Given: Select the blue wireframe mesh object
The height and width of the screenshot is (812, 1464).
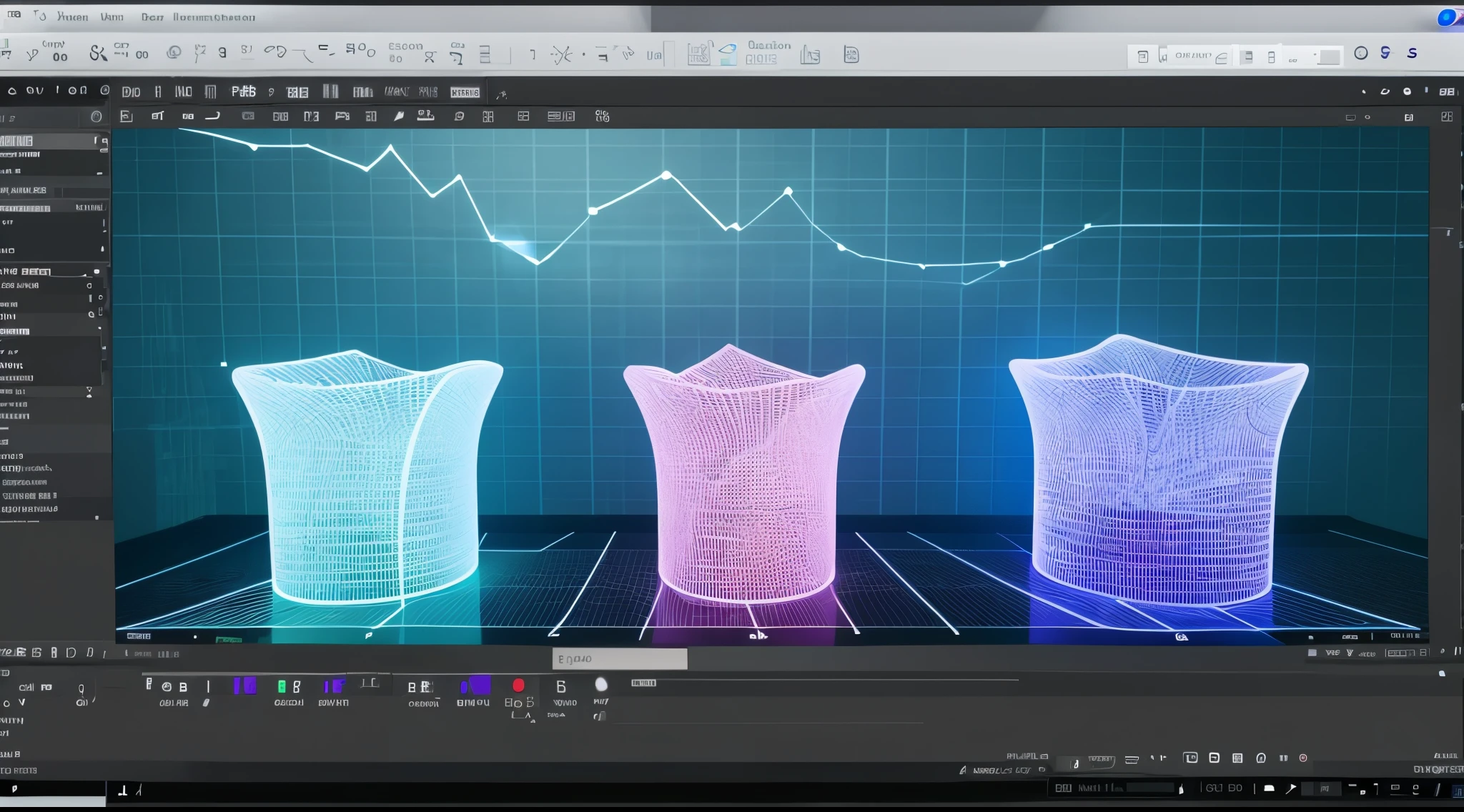Looking at the screenshot, I should point(1158,472).
